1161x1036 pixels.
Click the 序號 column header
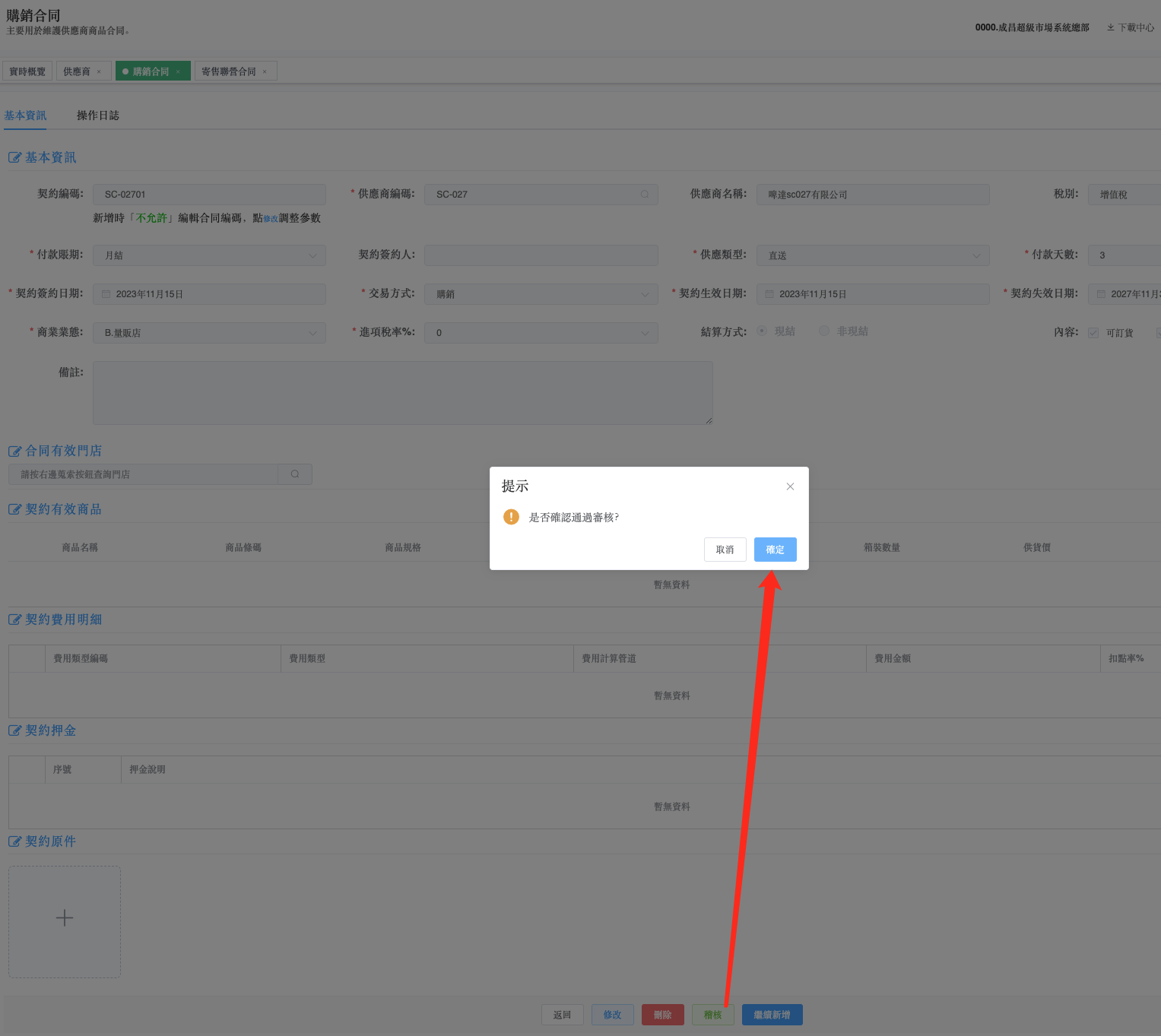coord(62,769)
